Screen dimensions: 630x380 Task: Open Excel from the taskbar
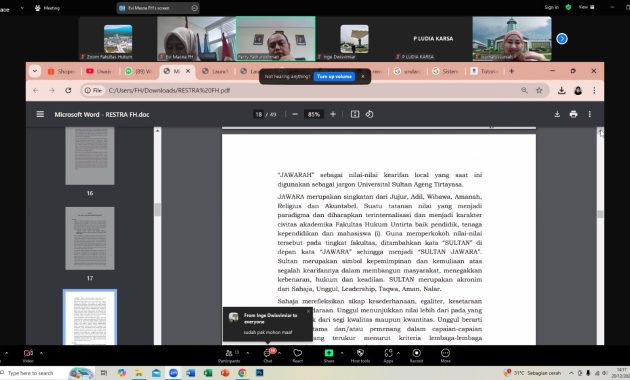click(208, 373)
